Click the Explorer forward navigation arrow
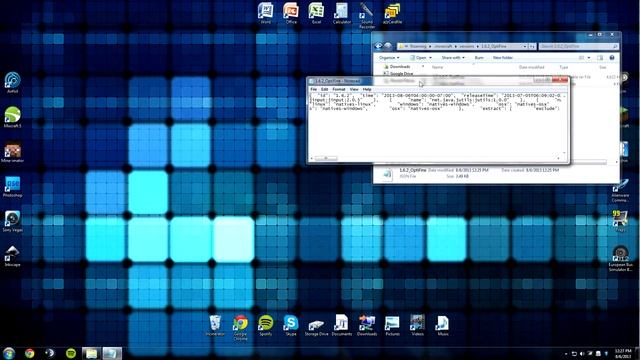This screenshot has height=360, width=640. (x=388, y=46)
